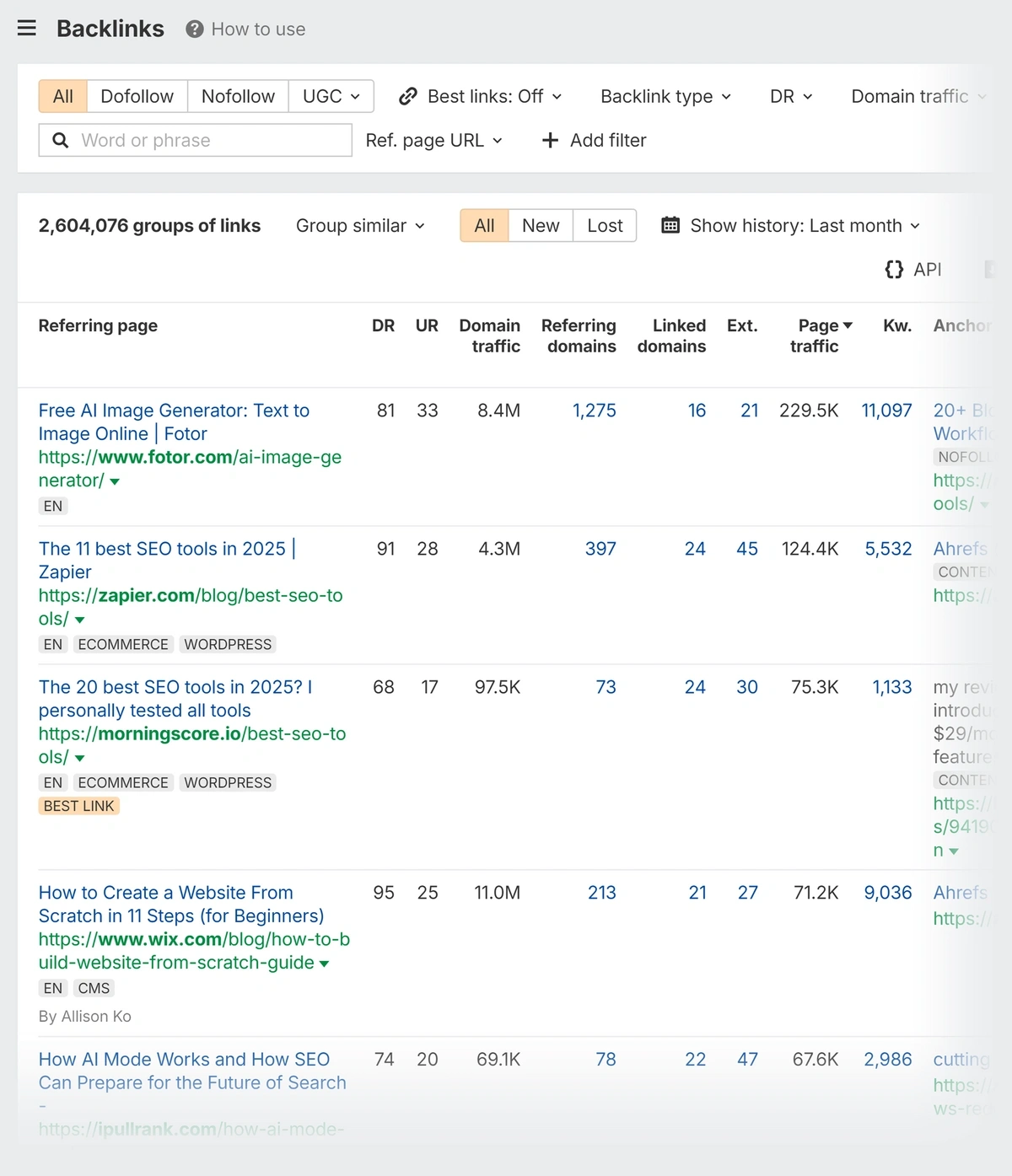Image resolution: width=1012 pixels, height=1176 pixels.
Task: Open the hamburger menu icon
Action: point(27,28)
